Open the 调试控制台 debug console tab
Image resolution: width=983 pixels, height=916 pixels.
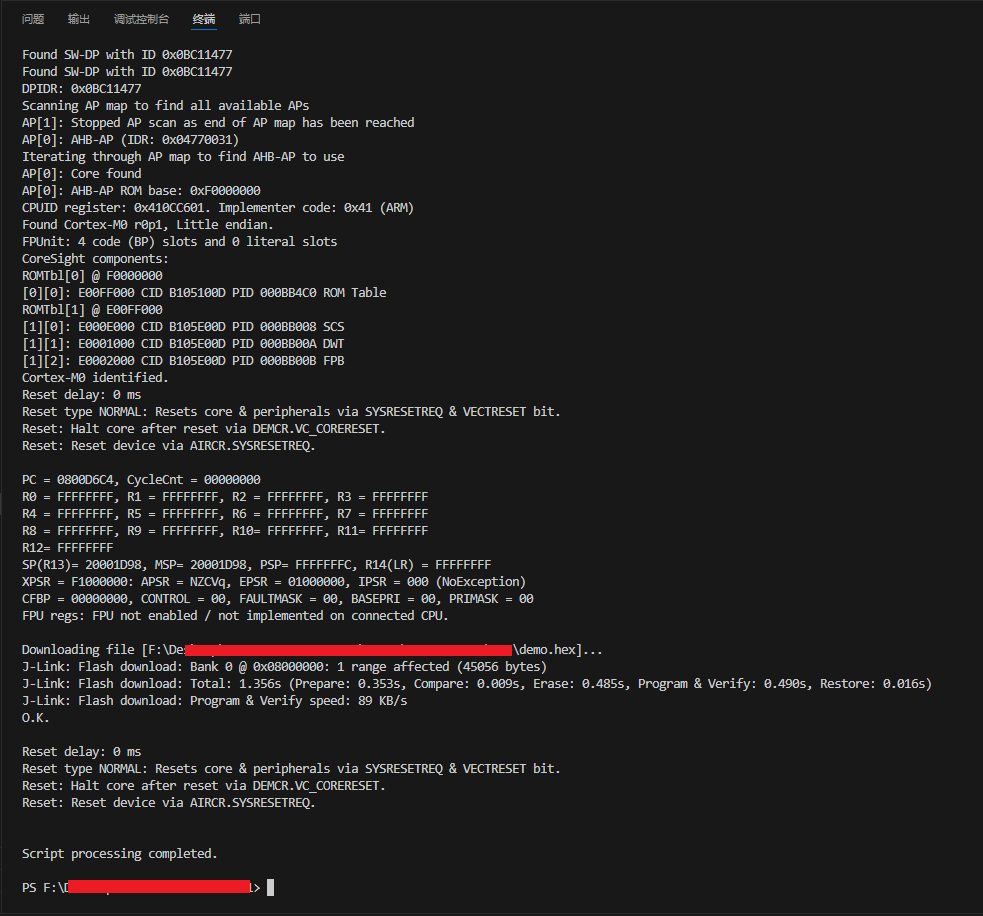[141, 19]
